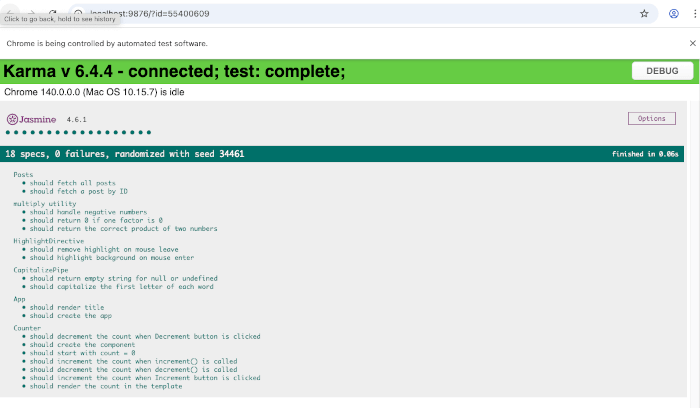Open spec 'increment the count when Increment button is clicked'
This screenshot has height=408, width=700.
[x=145, y=378]
